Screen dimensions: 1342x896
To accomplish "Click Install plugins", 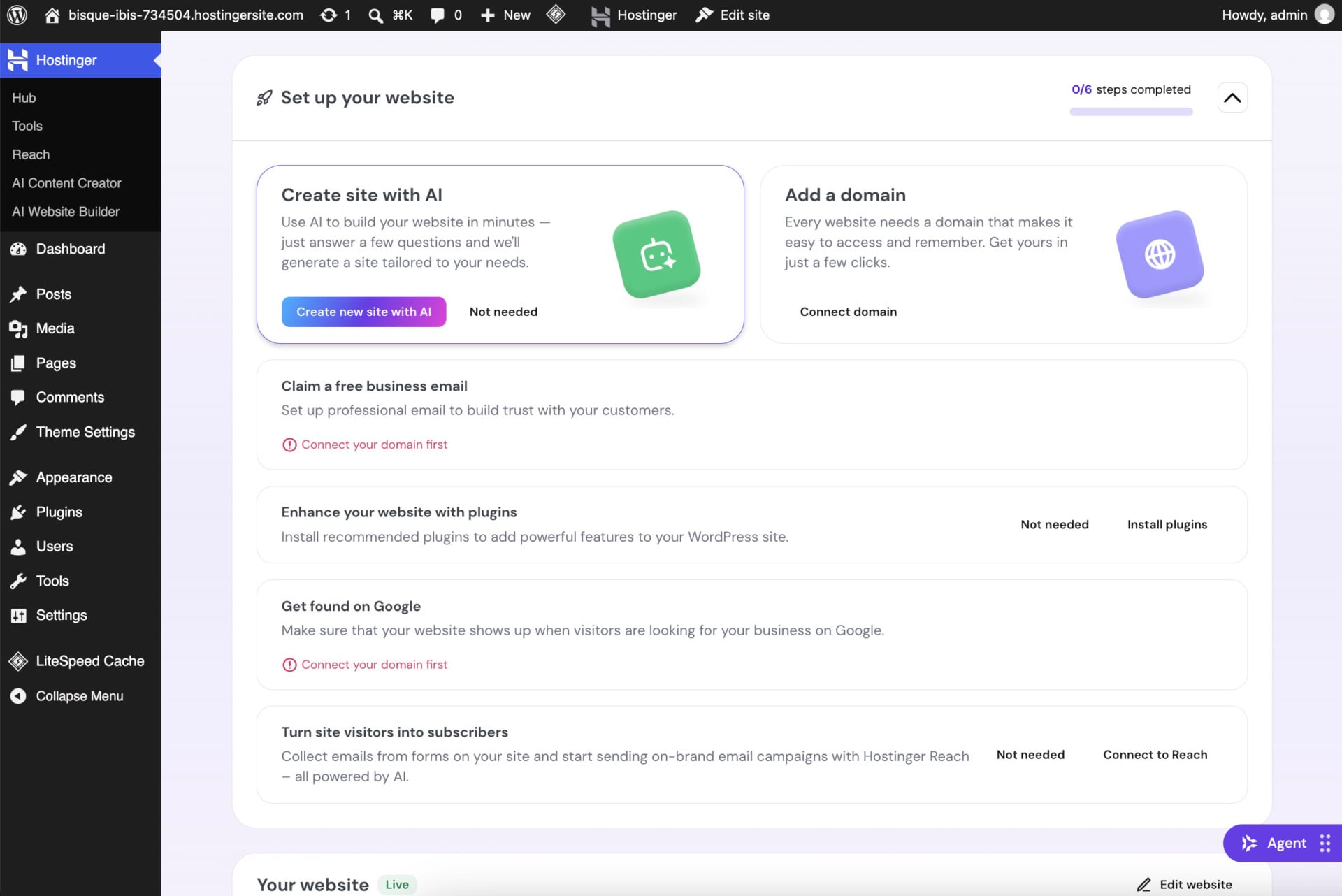I will tap(1167, 525).
